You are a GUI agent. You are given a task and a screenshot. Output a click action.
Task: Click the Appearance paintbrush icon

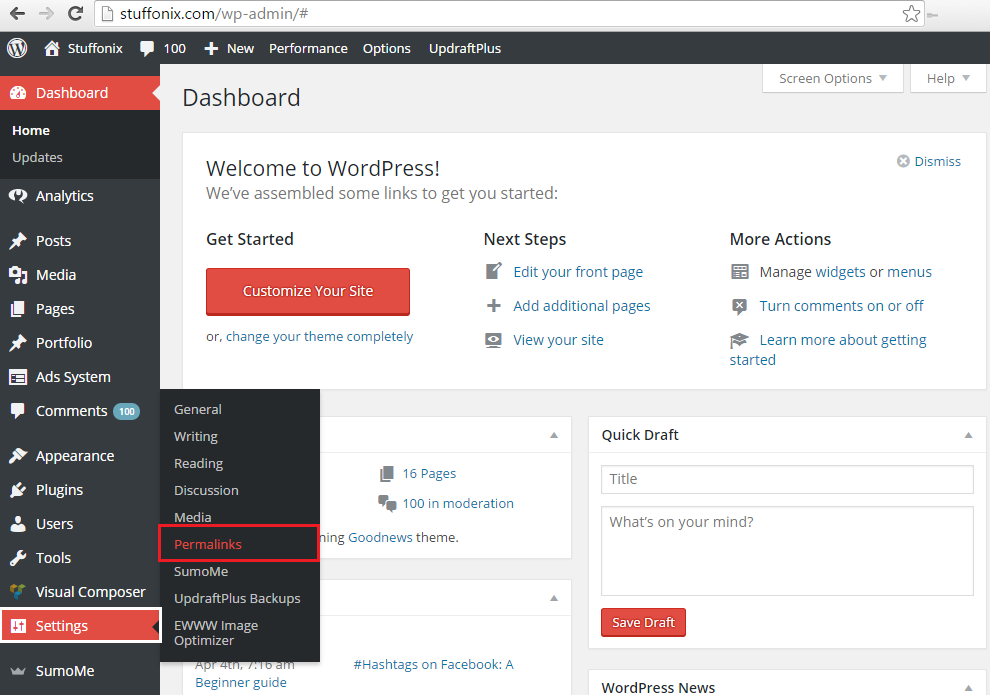[x=18, y=456]
